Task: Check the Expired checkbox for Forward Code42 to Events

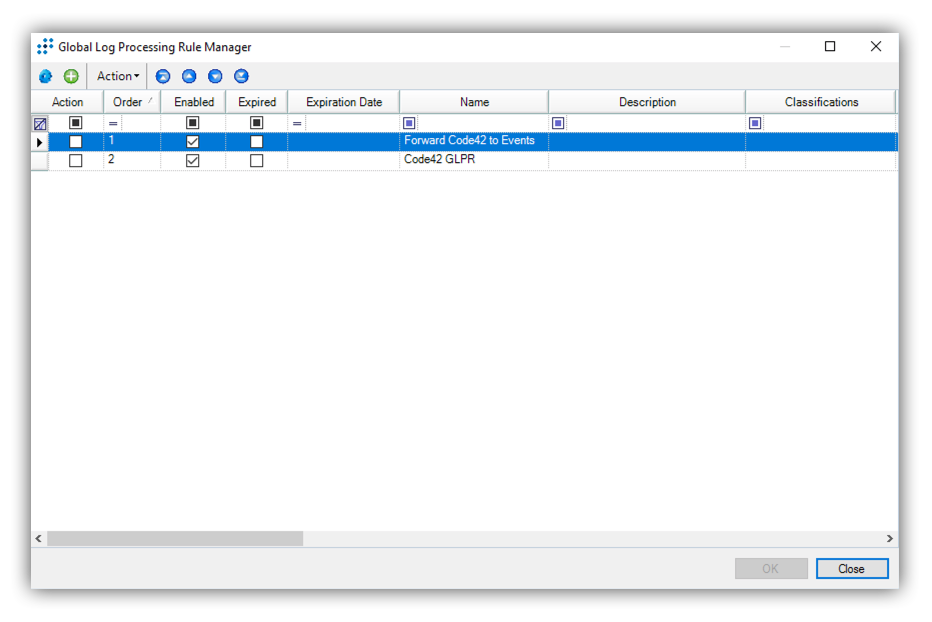Action: coord(256,141)
